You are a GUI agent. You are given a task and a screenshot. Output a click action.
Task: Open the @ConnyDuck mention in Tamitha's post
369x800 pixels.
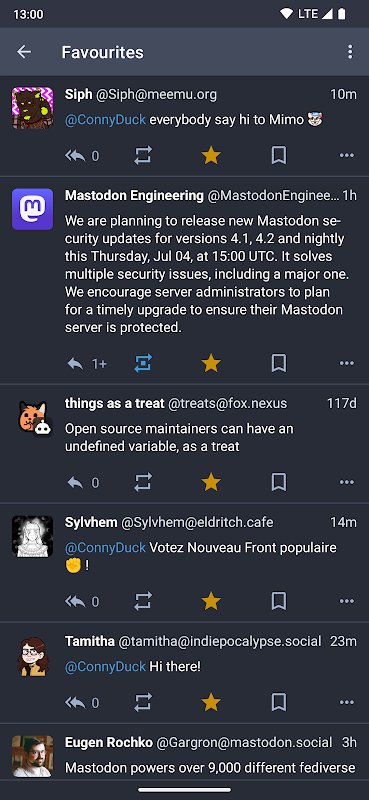[x=105, y=666]
